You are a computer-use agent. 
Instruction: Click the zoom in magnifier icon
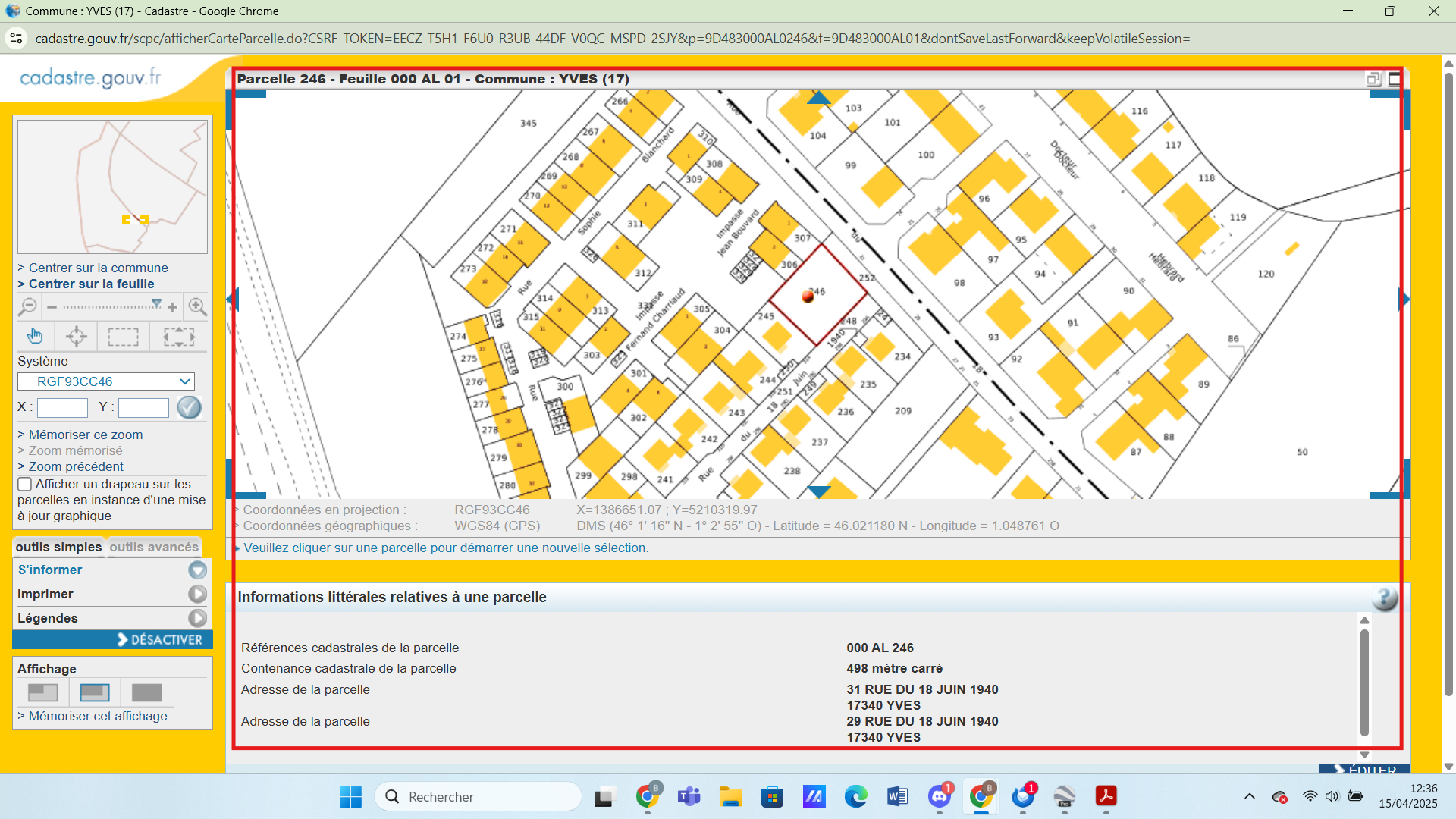pyautogui.click(x=197, y=306)
